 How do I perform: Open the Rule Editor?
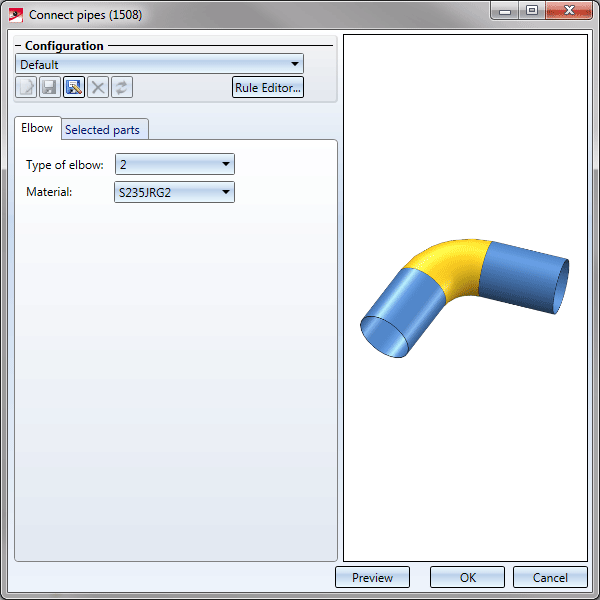click(267, 87)
